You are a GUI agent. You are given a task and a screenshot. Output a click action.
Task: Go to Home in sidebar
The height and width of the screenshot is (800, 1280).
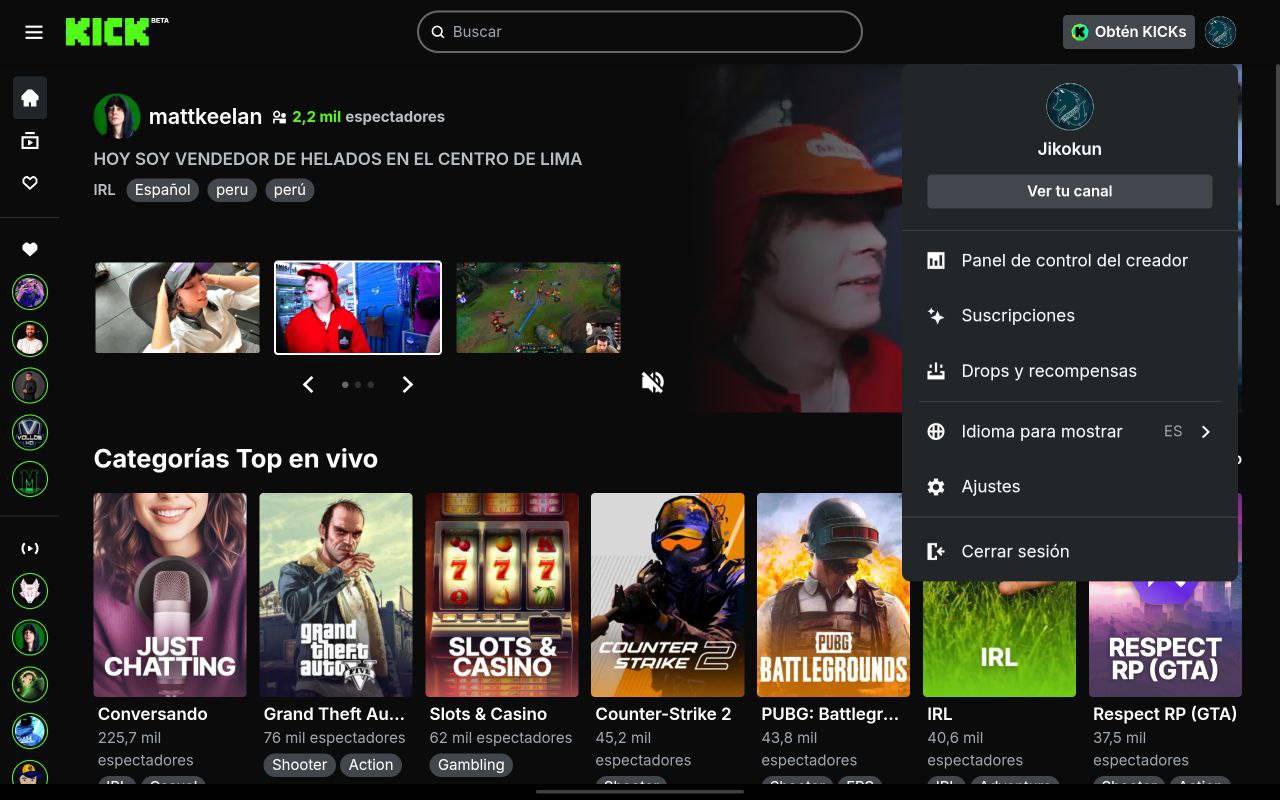[x=30, y=98]
